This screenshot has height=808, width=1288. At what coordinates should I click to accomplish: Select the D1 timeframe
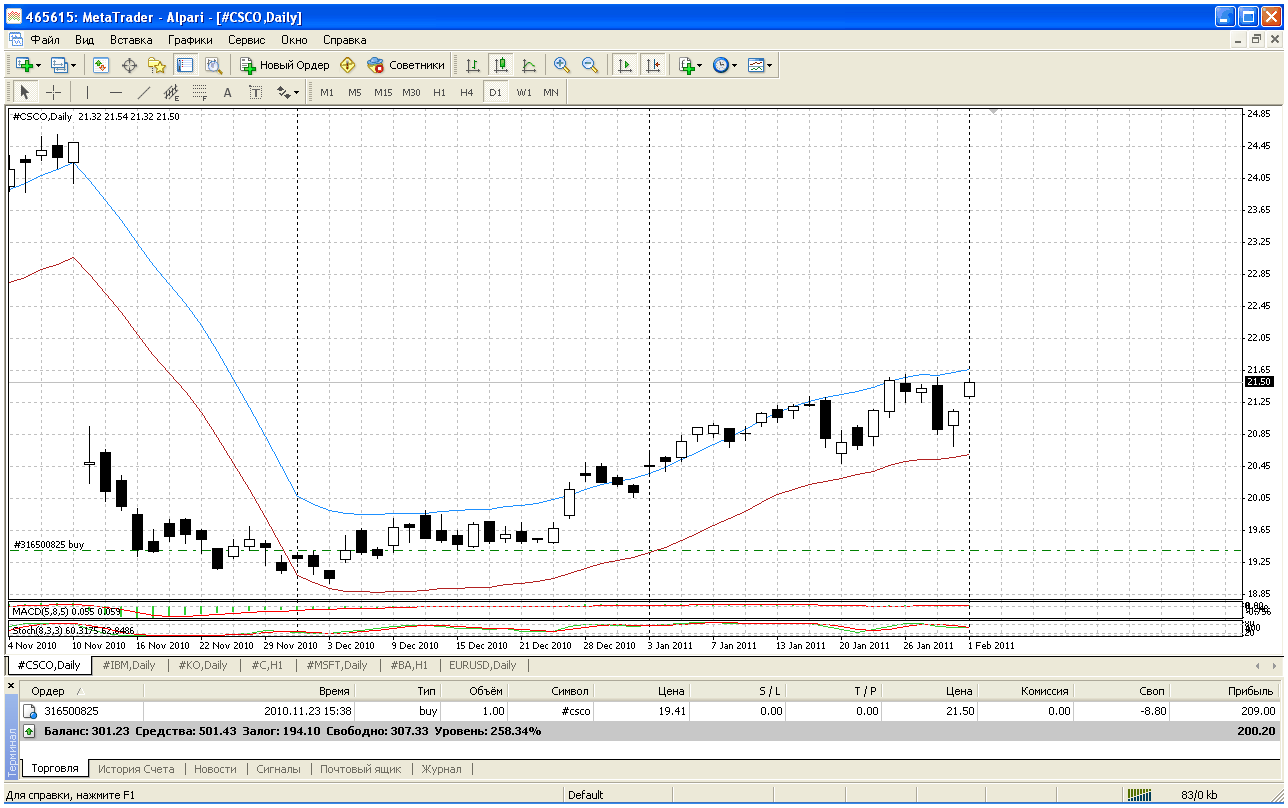click(495, 92)
